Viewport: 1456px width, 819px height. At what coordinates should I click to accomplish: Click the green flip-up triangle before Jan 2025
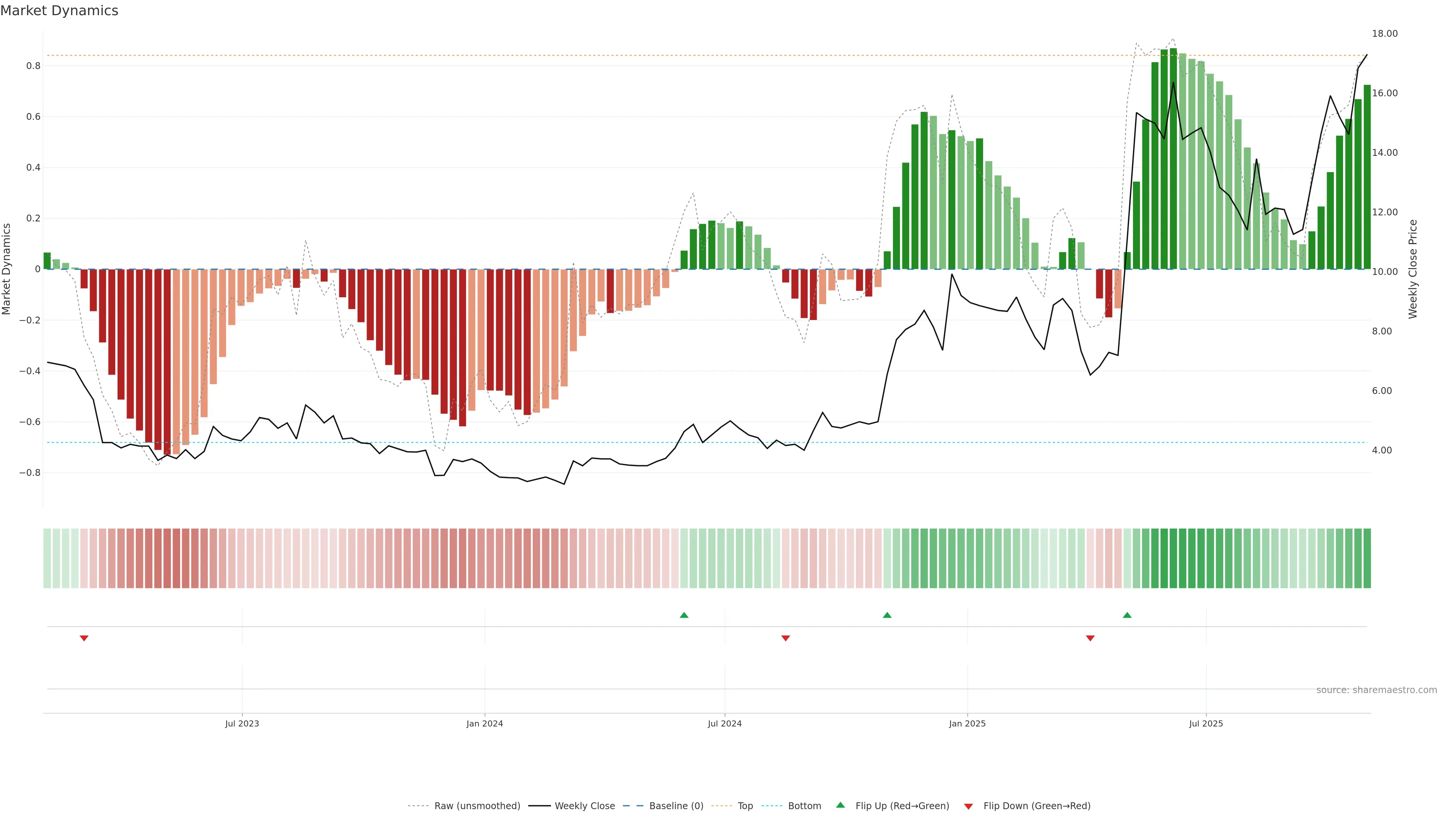point(887,615)
